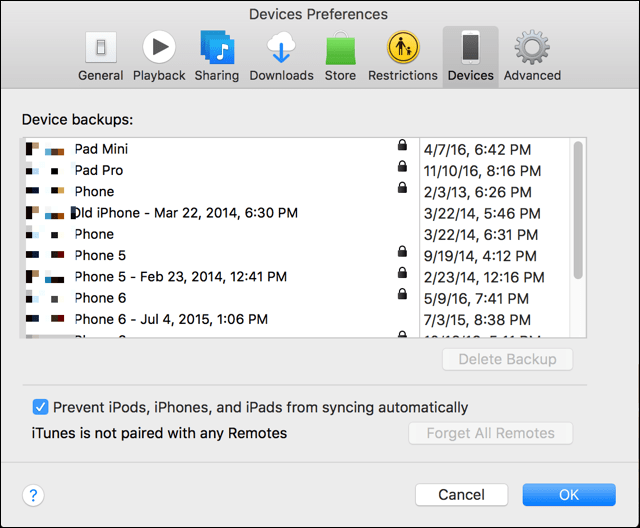Open the Playback preferences icon

pyautogui.click(x=159, y=47)
